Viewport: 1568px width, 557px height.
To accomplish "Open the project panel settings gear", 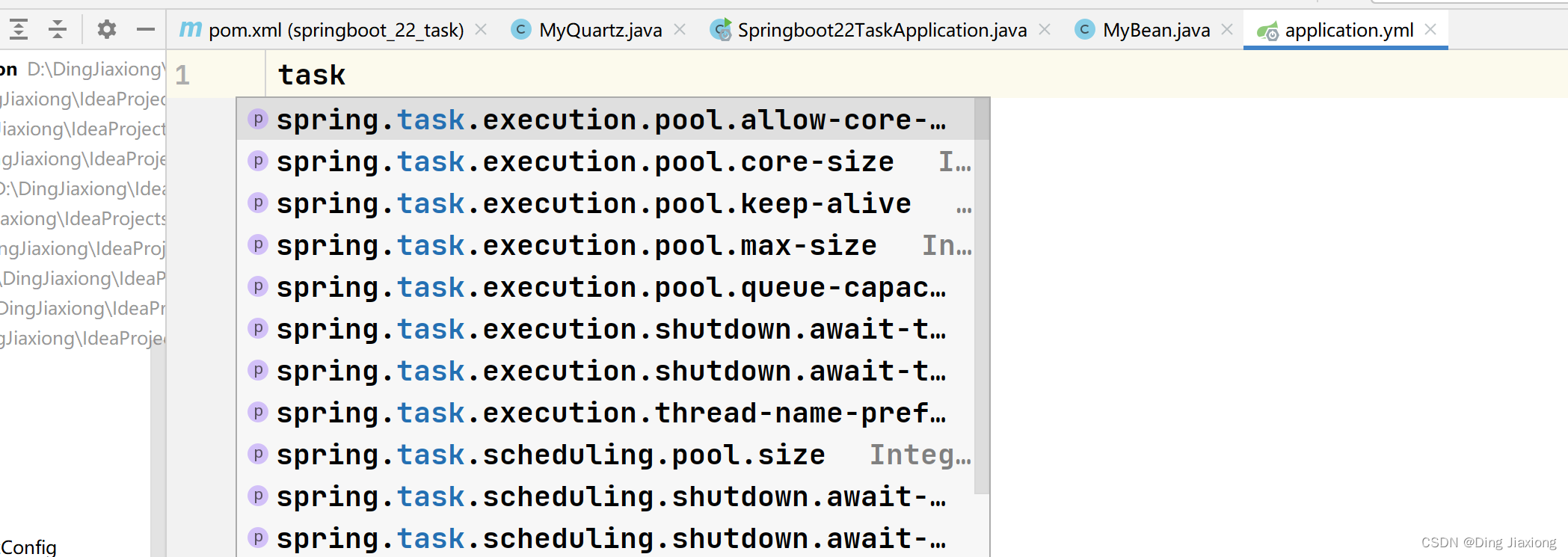I will coord(107,30).
